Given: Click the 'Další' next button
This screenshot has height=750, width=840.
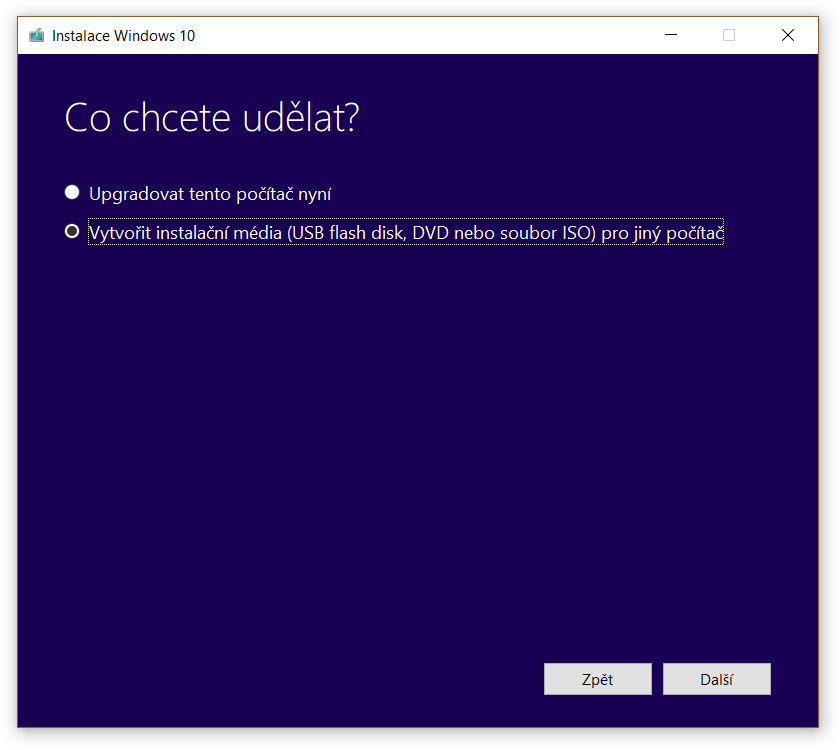Looking at the screenshot, I should [x=717, y=679].
